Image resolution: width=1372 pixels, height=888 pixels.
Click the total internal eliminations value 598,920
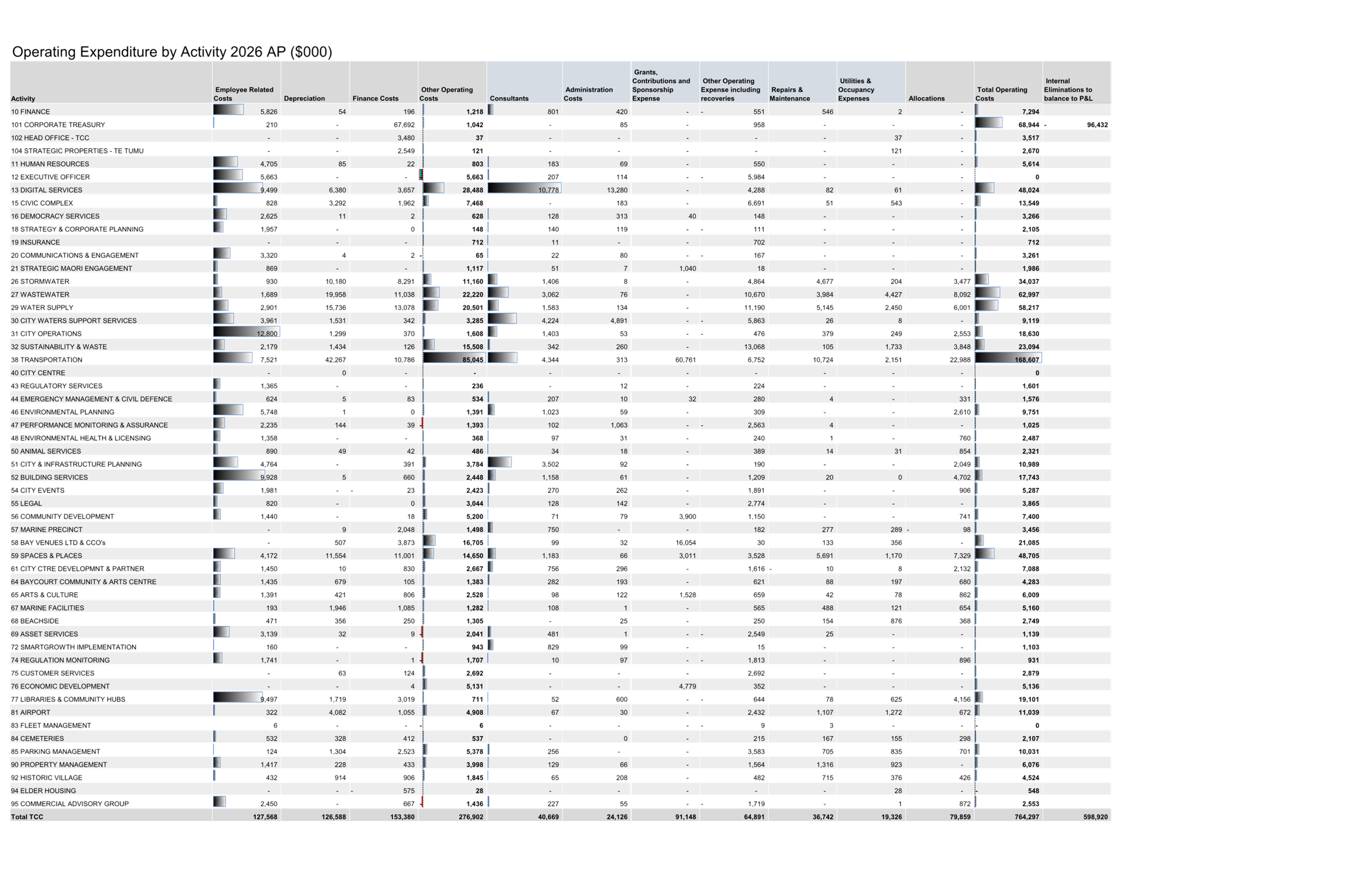click(x=1095, y=817)
